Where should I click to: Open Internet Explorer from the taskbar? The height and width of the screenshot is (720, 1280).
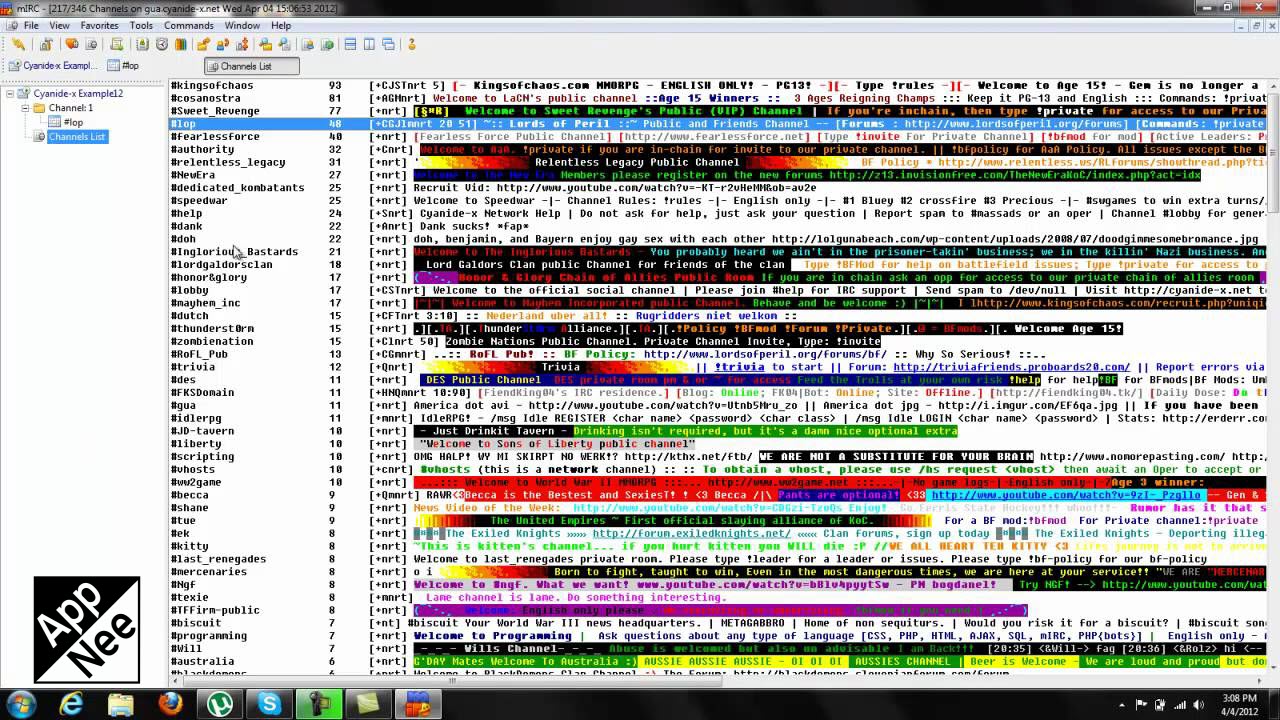click(x=72, y=704)
